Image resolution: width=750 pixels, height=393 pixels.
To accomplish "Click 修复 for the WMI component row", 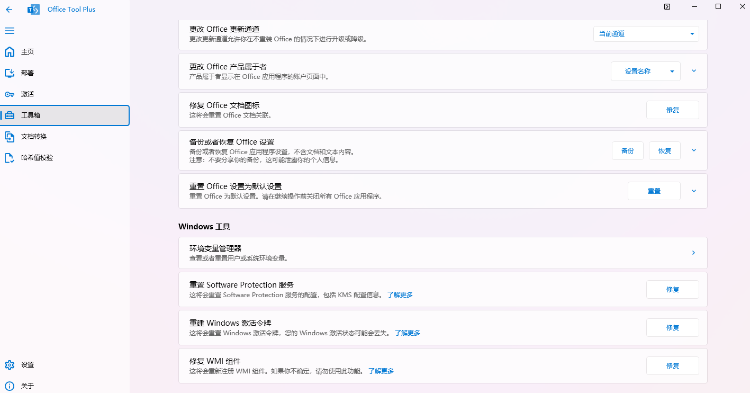I will [673, 366].
